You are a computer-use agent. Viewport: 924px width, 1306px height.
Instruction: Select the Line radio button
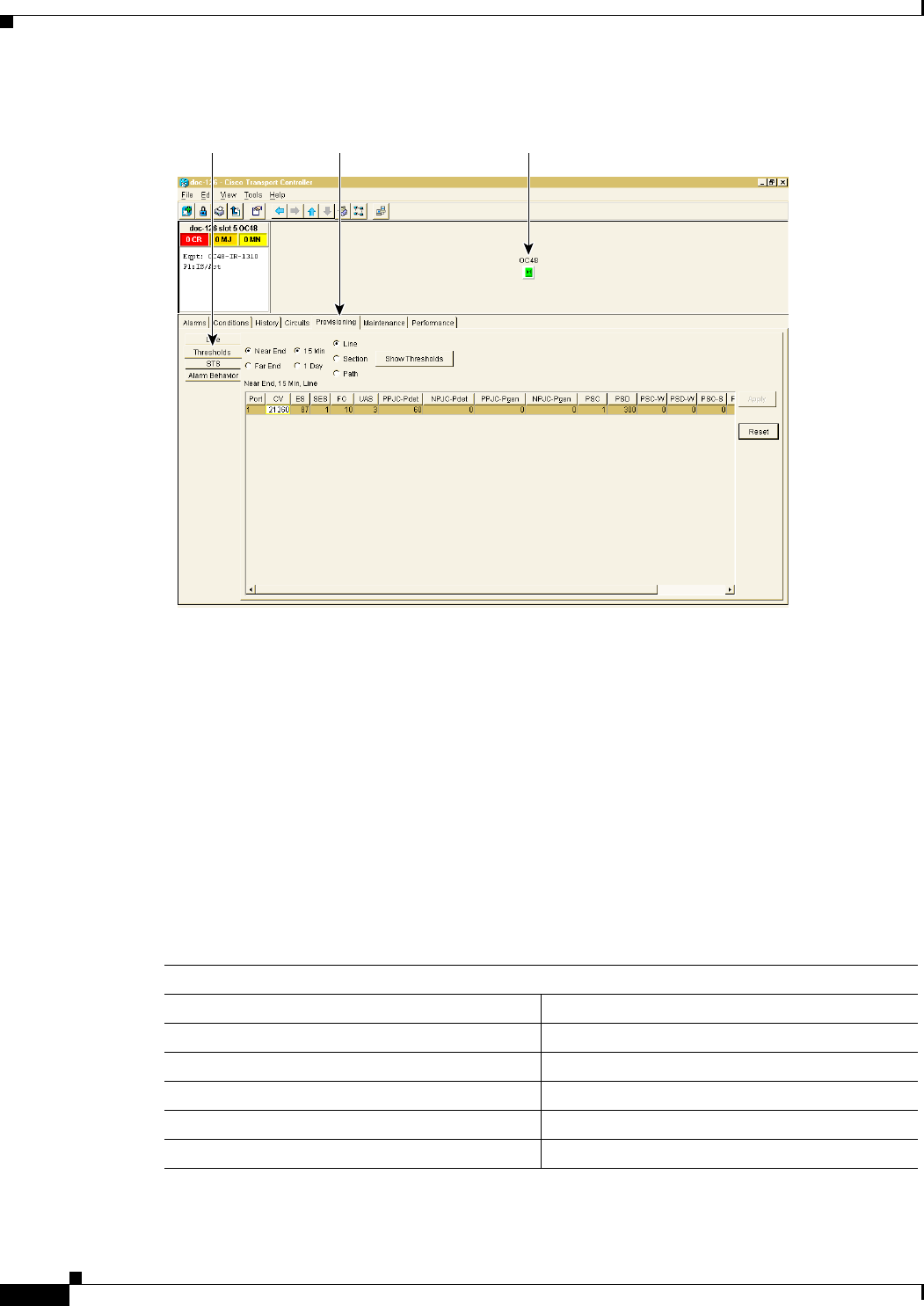coord(336,343)
